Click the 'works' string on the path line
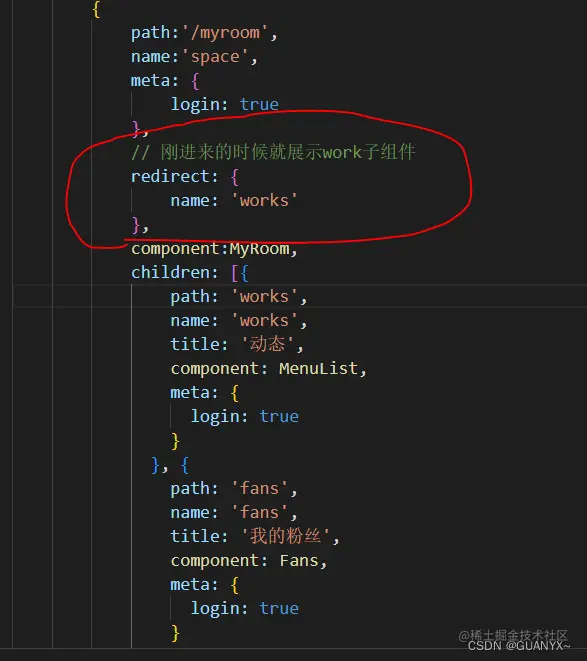Viewport: 587px width, 661px height. coord(264,297)
